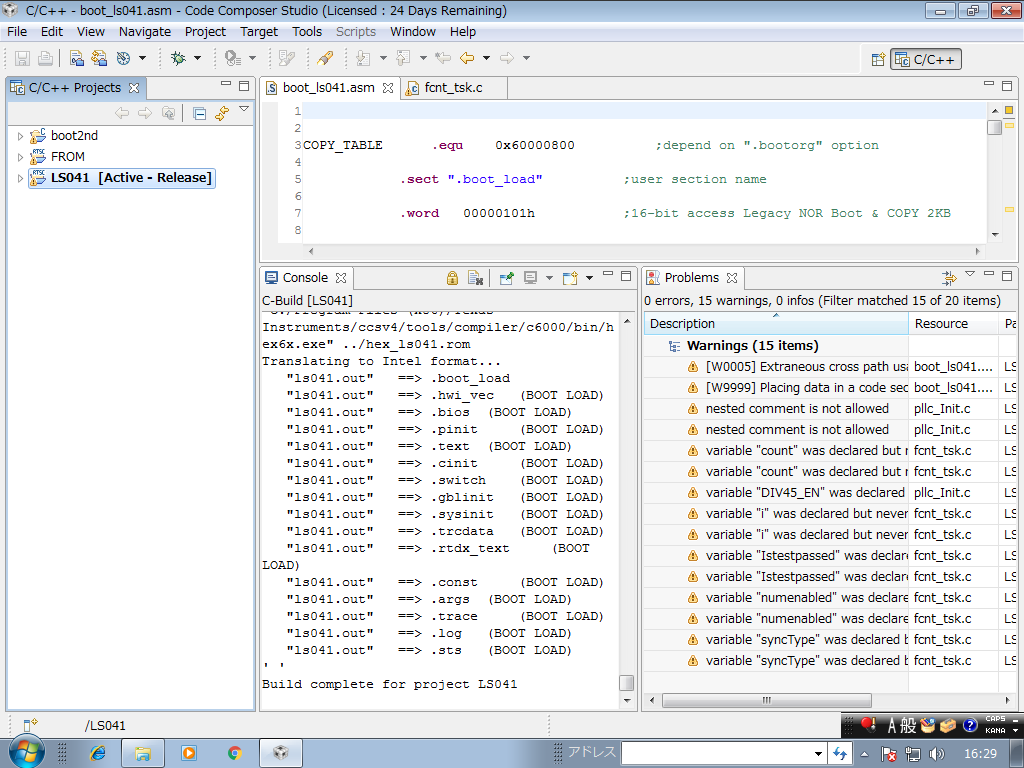Open the File menu
The height and width of the screenshot is (768, 1024).
[17, 32]
